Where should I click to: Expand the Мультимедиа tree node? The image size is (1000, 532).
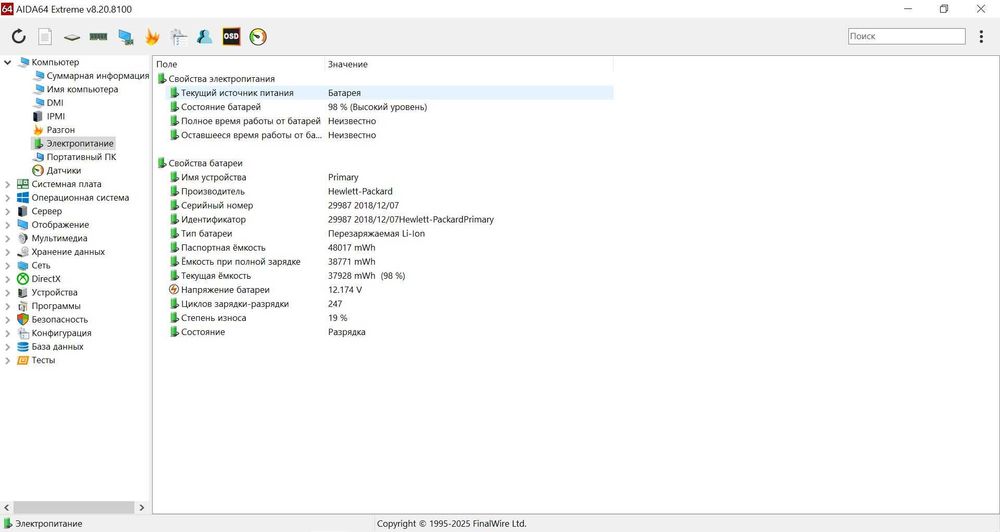(x=8, y=239)
